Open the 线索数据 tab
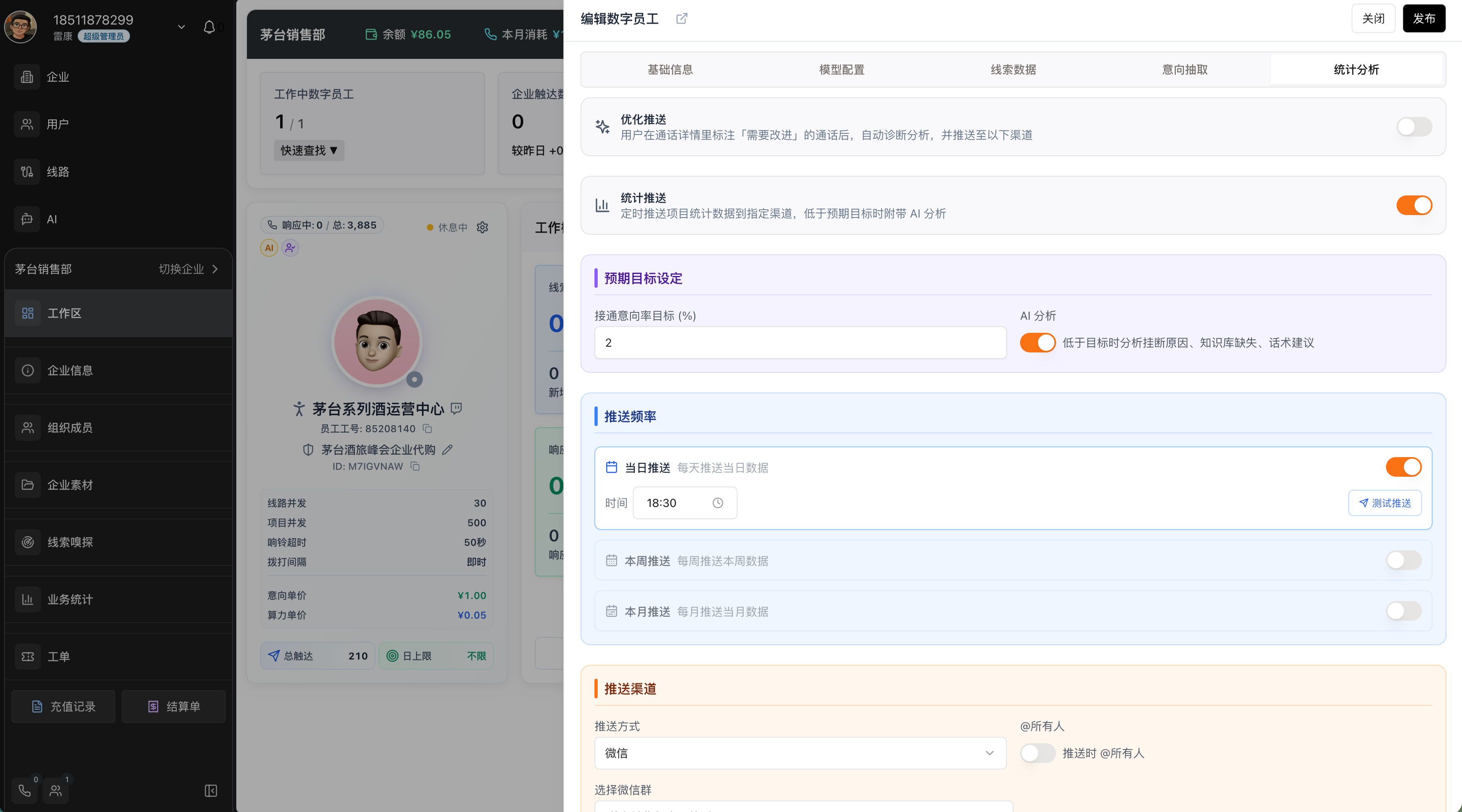Image resolution: width=1462 pixels, height=812 pixels. (1013, 70)
